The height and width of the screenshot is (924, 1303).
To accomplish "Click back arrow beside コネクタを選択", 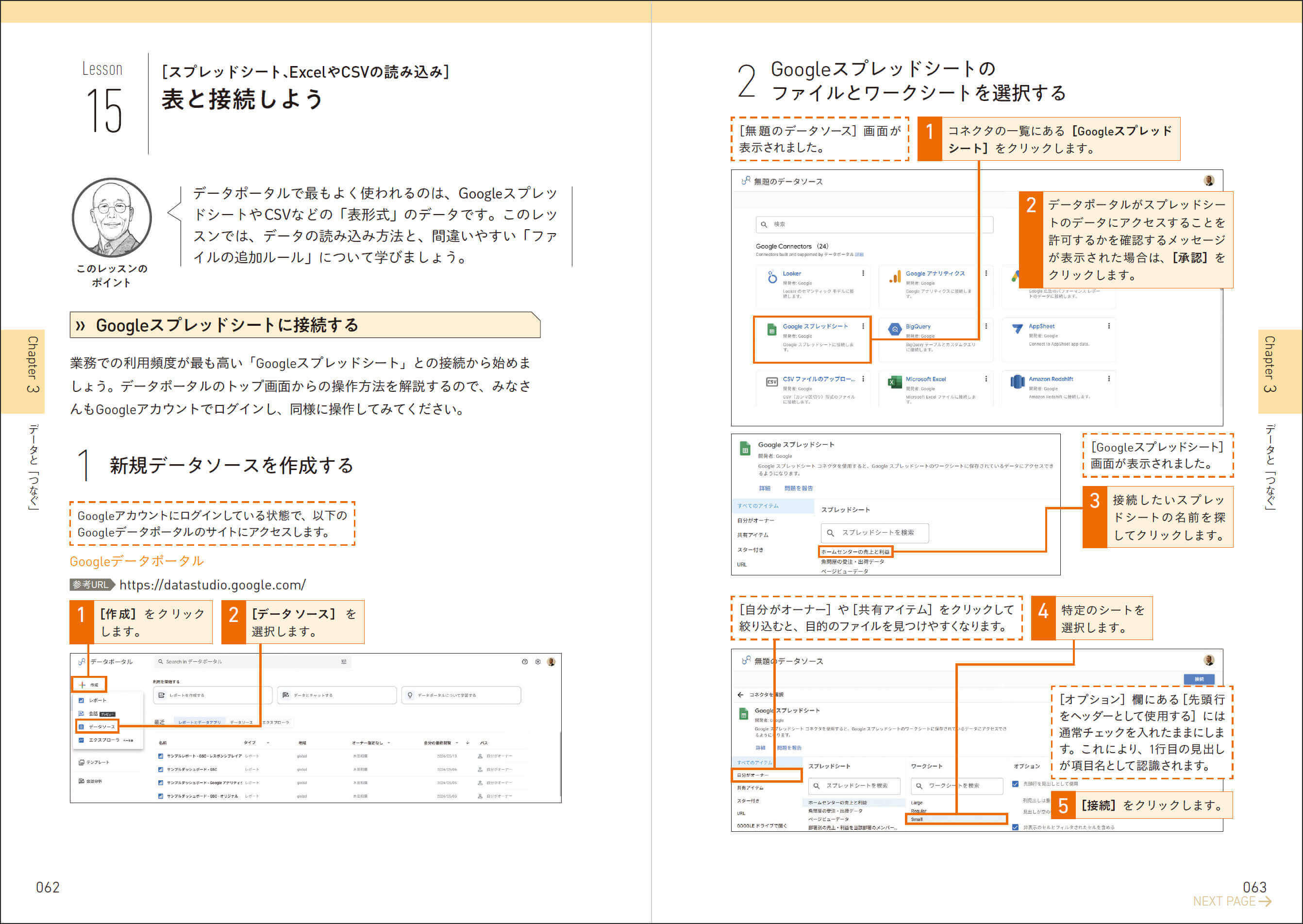I will [x=740, y=695].
